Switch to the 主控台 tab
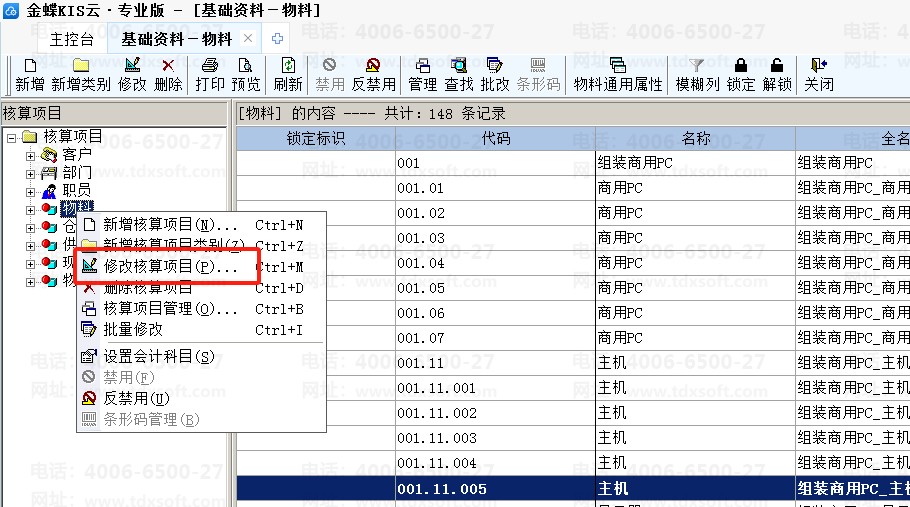Viewport: 910px width, 507px height. coord(72,40)
